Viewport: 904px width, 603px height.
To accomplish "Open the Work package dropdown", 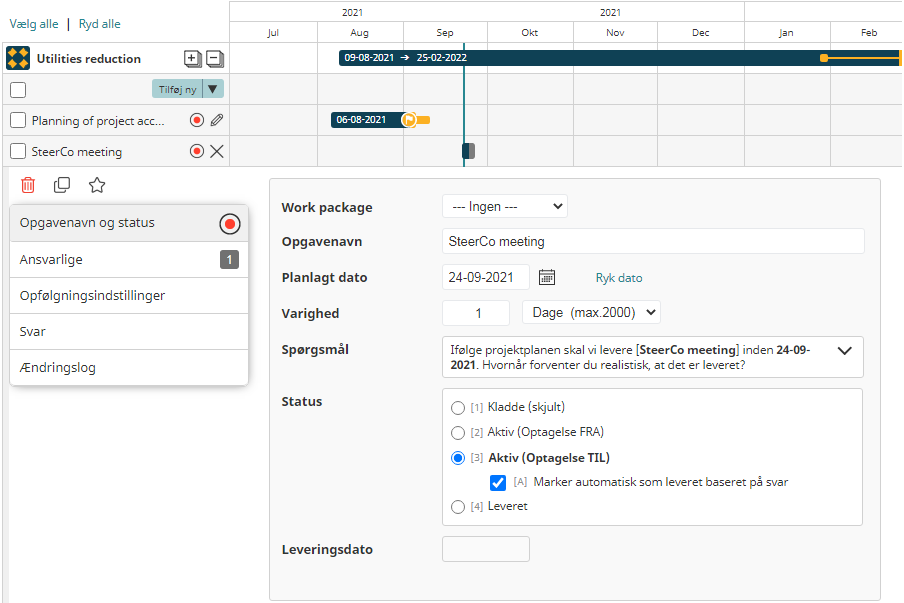I will [x=504, y=207].
